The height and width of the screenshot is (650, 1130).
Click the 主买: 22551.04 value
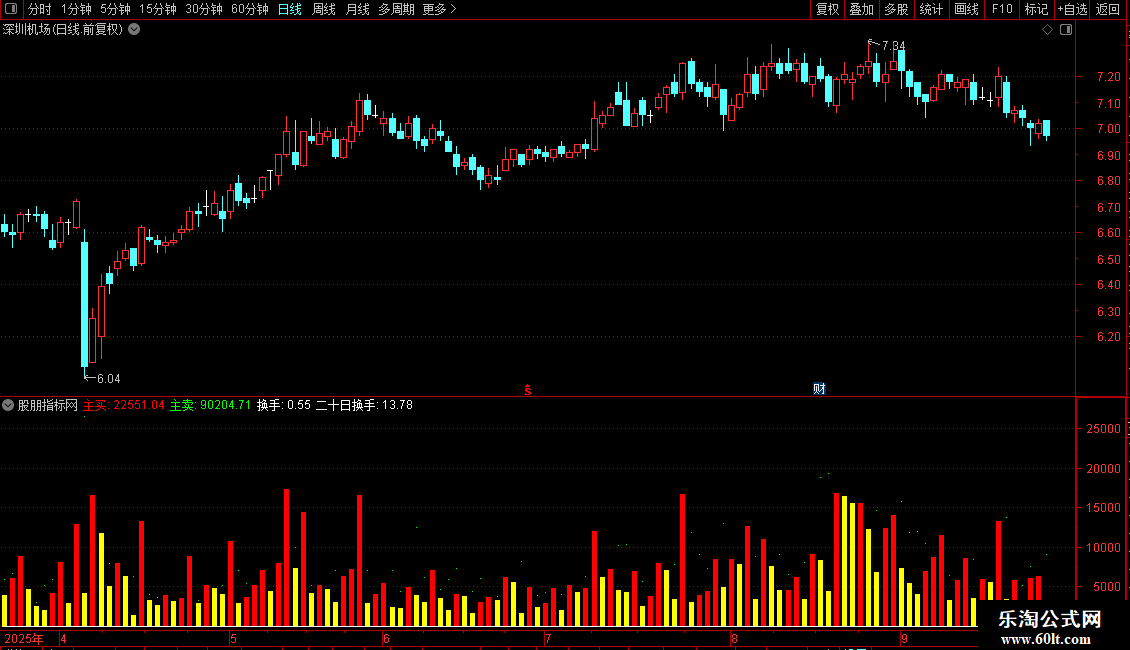[x=124, y=405]
